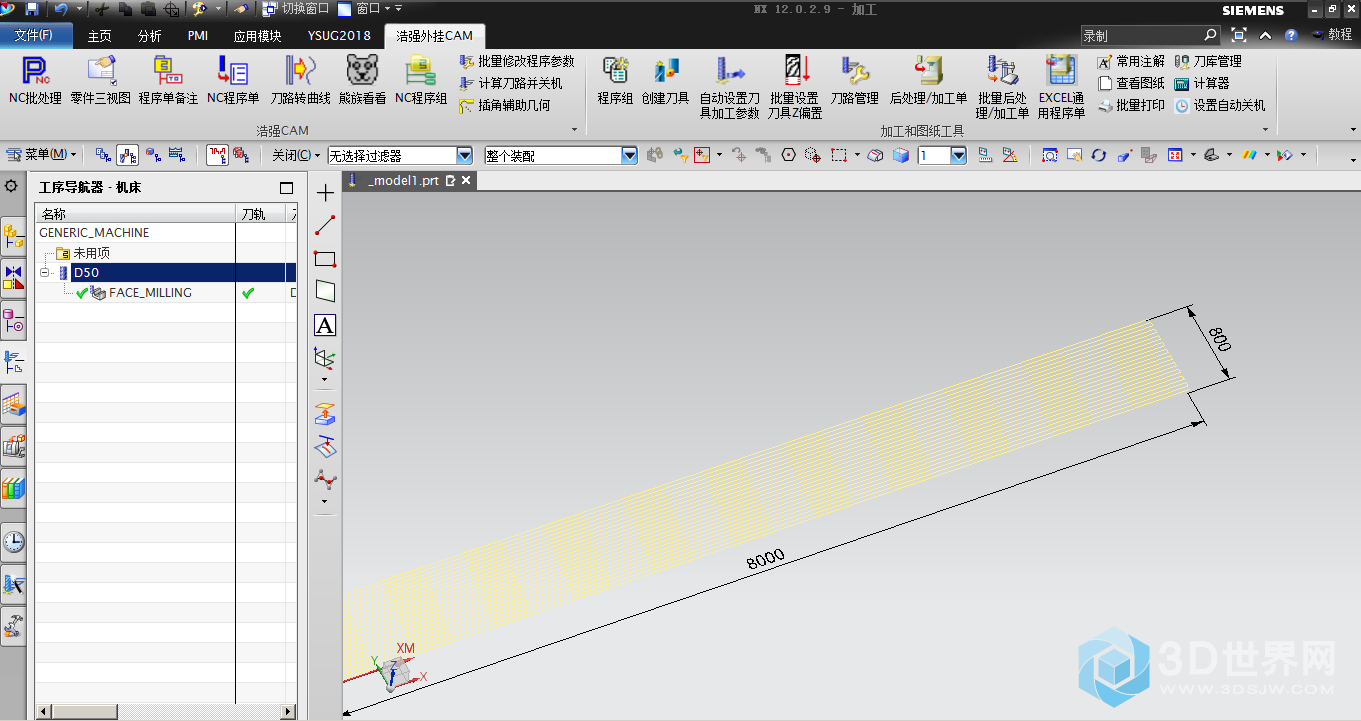The height and width of the screenshot is (721, 1361).
Task: Open 零件三视图 three-view tool
Action: coord(100,80)
